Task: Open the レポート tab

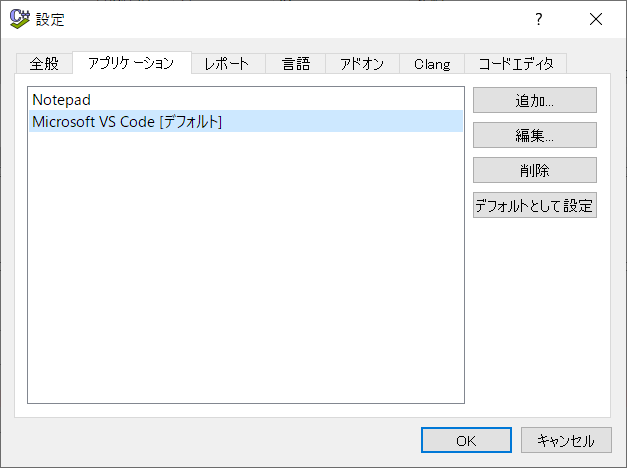Action: pos(228,64)
